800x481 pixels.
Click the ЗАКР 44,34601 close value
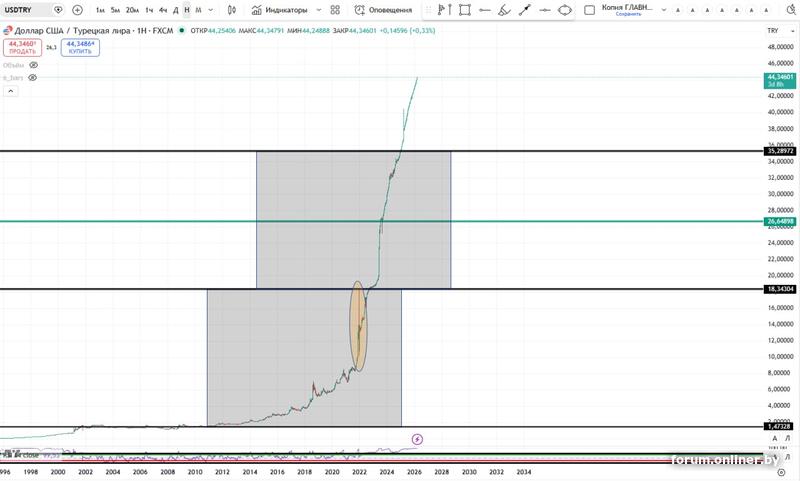point(355,31)
